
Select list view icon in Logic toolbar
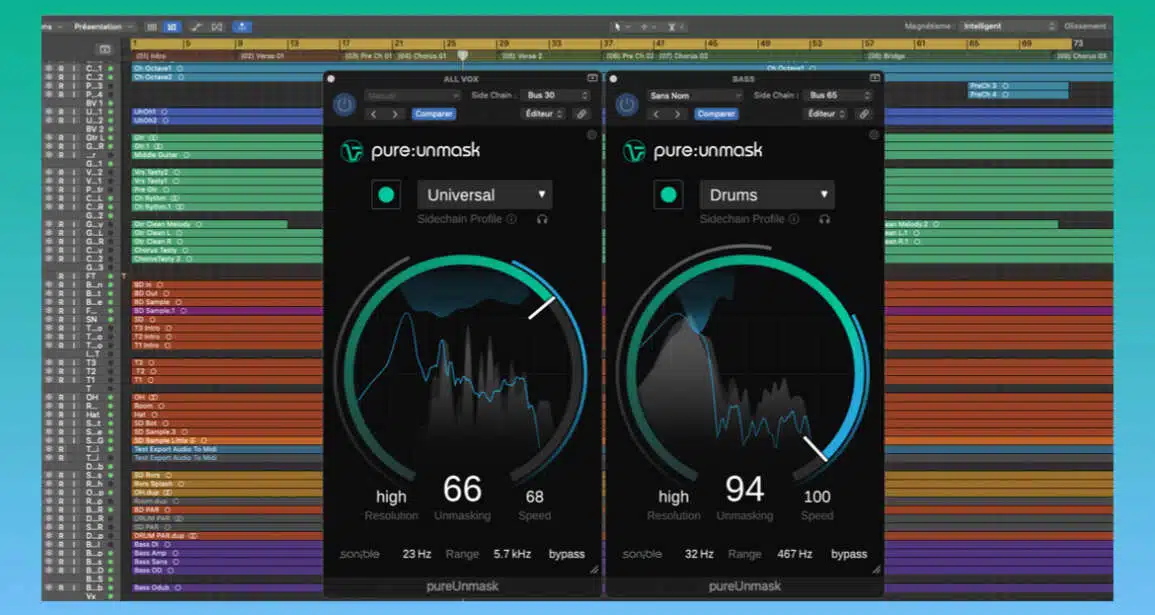tap(152, 27)
